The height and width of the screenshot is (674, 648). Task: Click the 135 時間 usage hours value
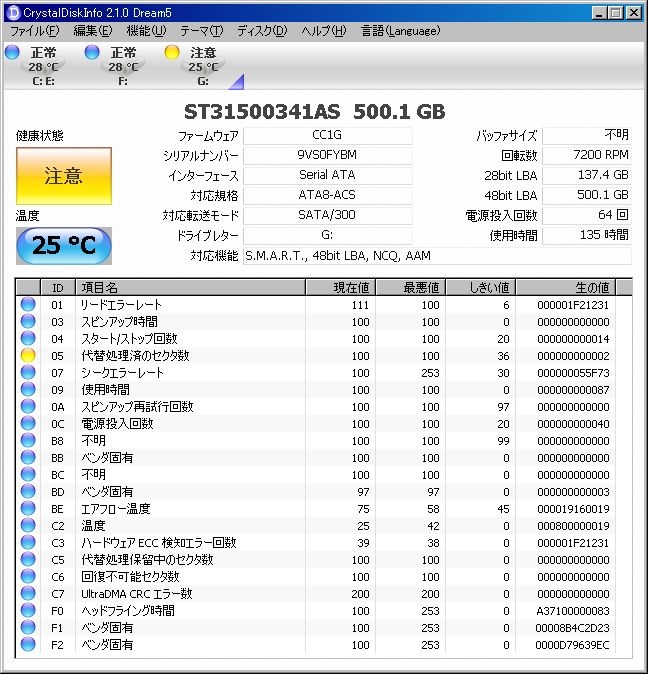tap(587, 235)
